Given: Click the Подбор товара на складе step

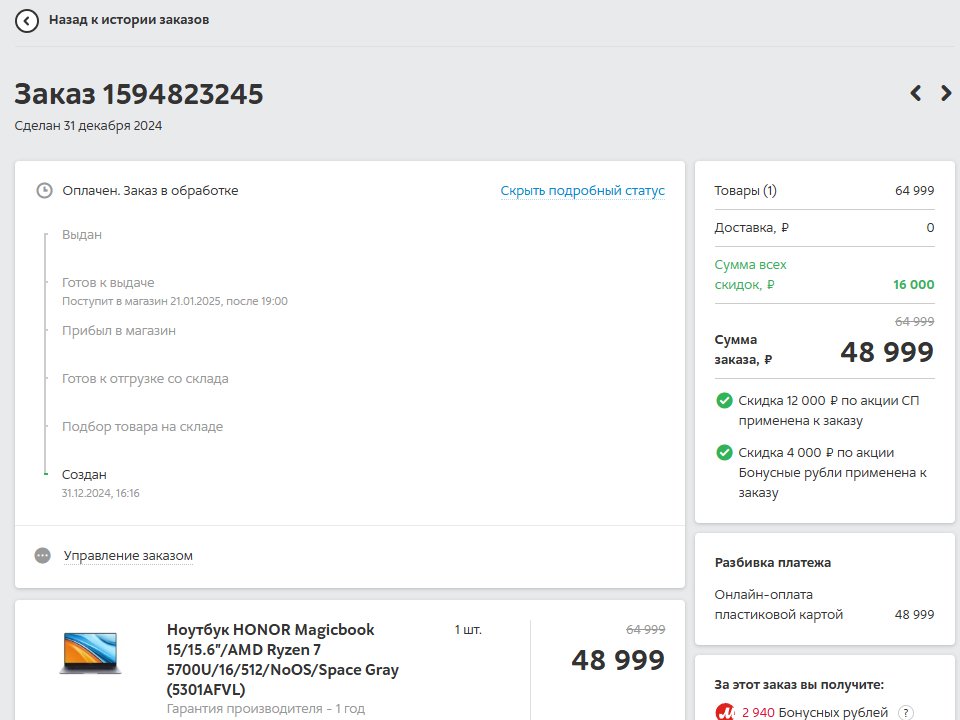Looking at the screenshot, I should pos(142,426).
